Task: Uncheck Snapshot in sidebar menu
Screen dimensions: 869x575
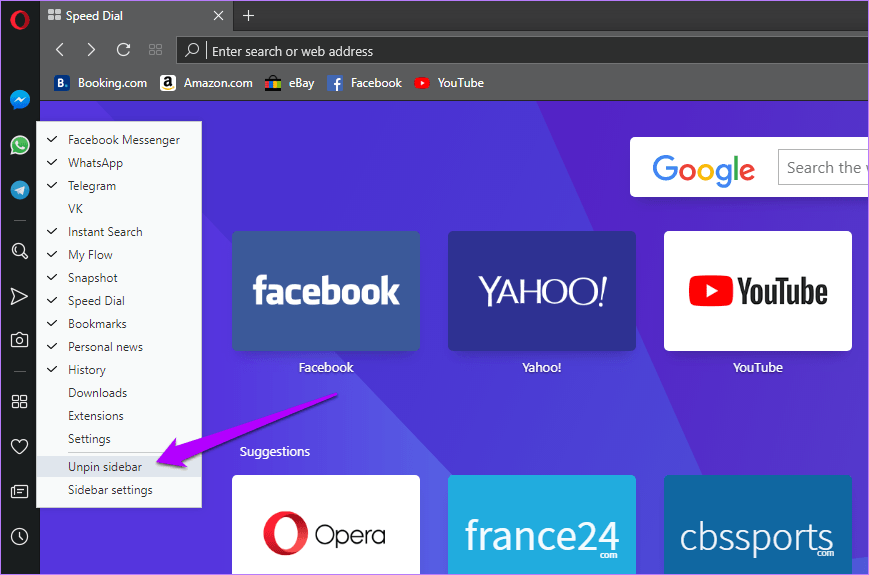Action: (x=119, y=278)
